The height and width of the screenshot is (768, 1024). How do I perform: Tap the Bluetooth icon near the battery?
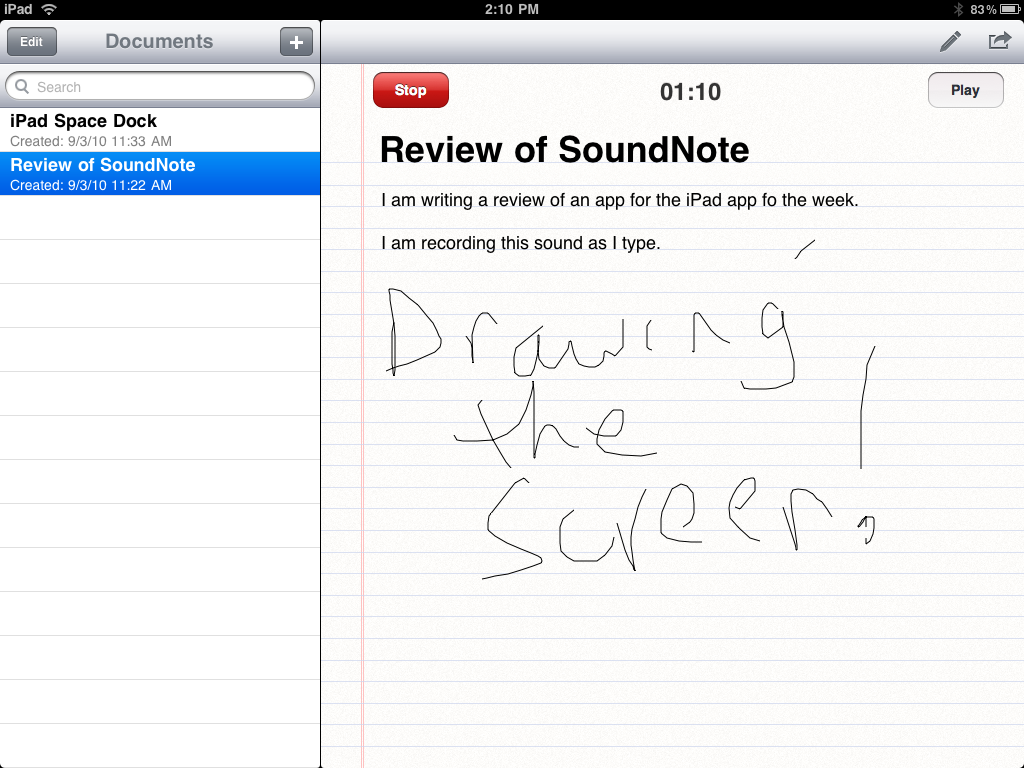[956, 9]
